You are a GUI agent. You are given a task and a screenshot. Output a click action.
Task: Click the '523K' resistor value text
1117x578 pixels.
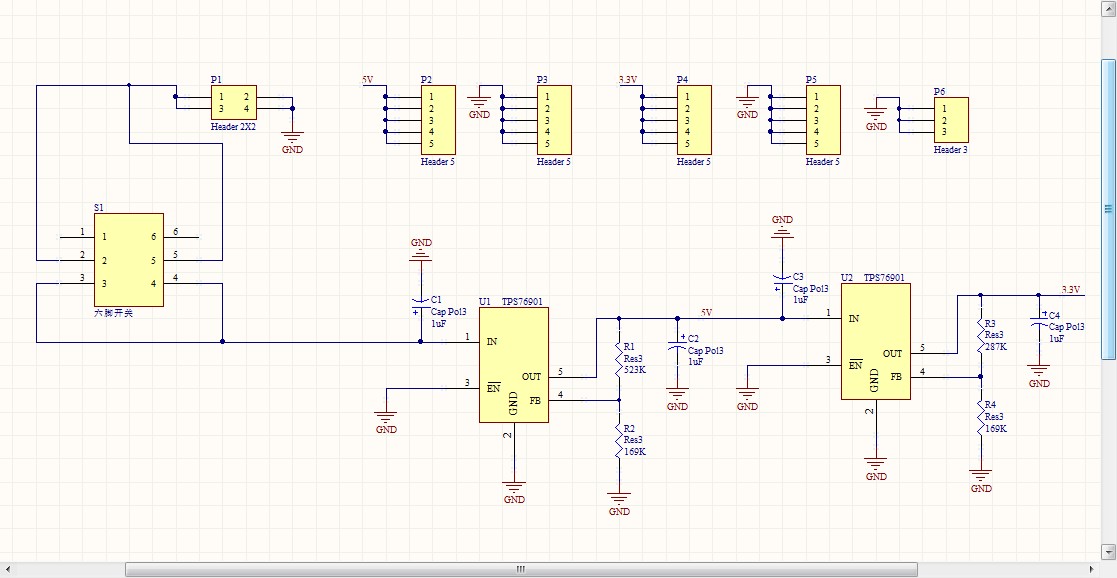pos(635,370)
